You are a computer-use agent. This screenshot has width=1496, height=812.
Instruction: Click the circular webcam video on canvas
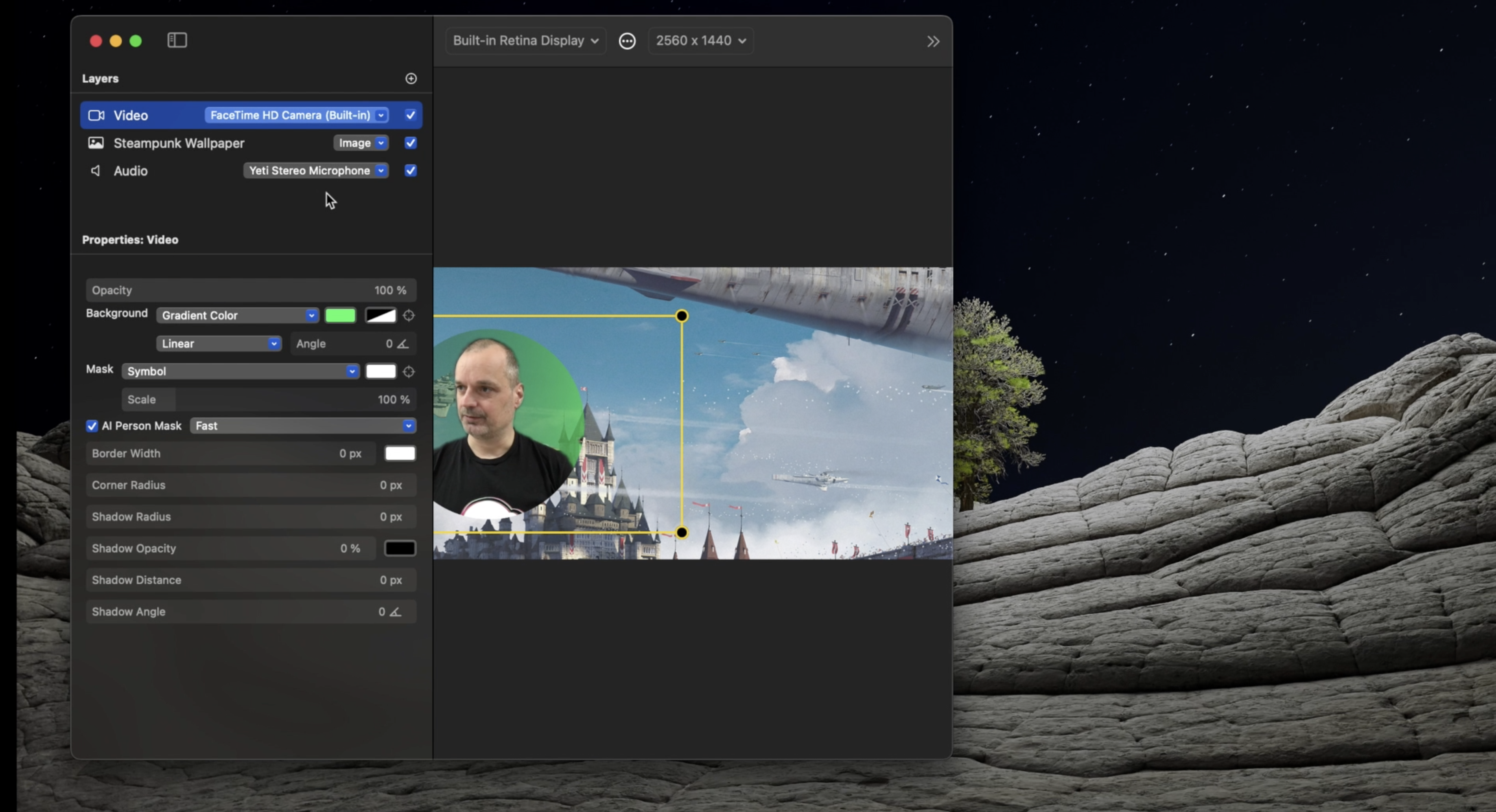coord(509,424)
